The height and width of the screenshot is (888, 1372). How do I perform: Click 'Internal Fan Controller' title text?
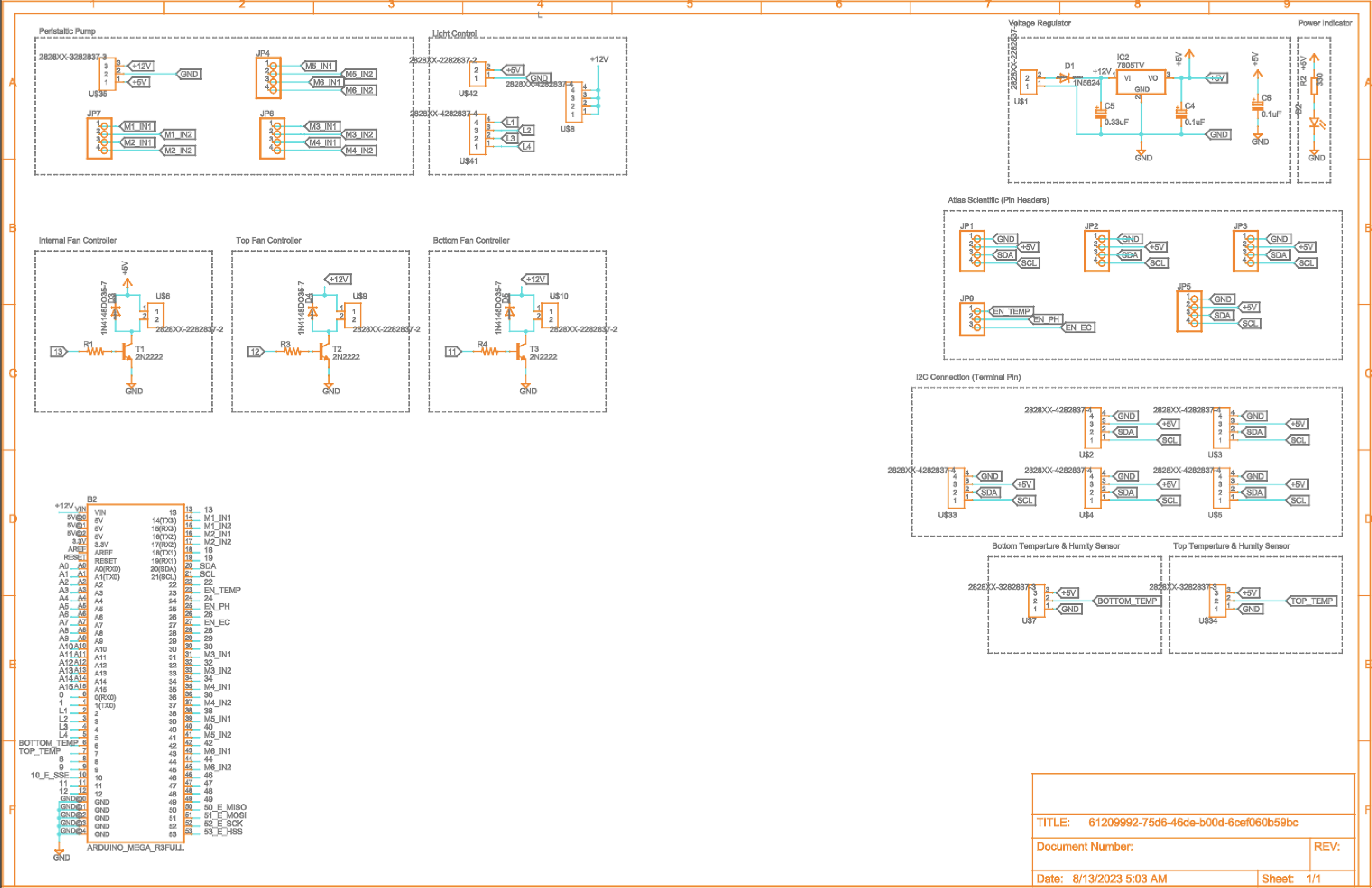tap(78, 240)
